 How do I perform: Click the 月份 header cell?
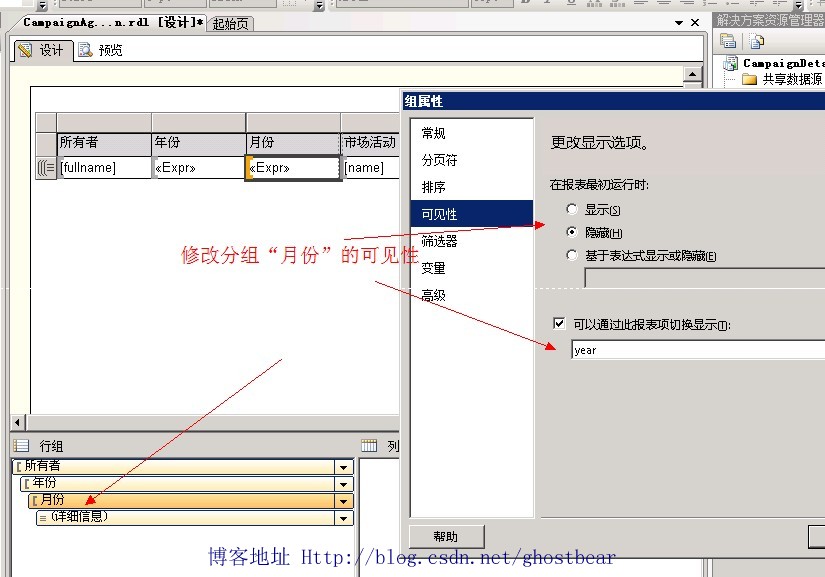[x=293, y=143]
